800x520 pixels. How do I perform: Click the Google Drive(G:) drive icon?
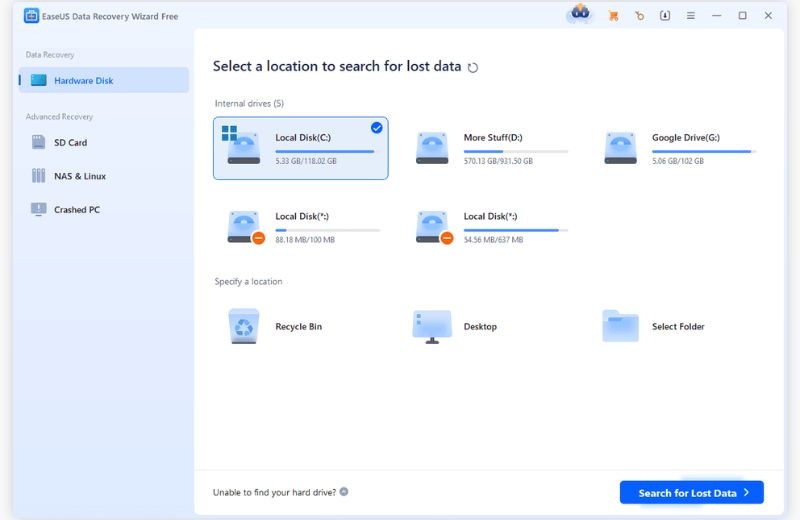click(620, 148)
